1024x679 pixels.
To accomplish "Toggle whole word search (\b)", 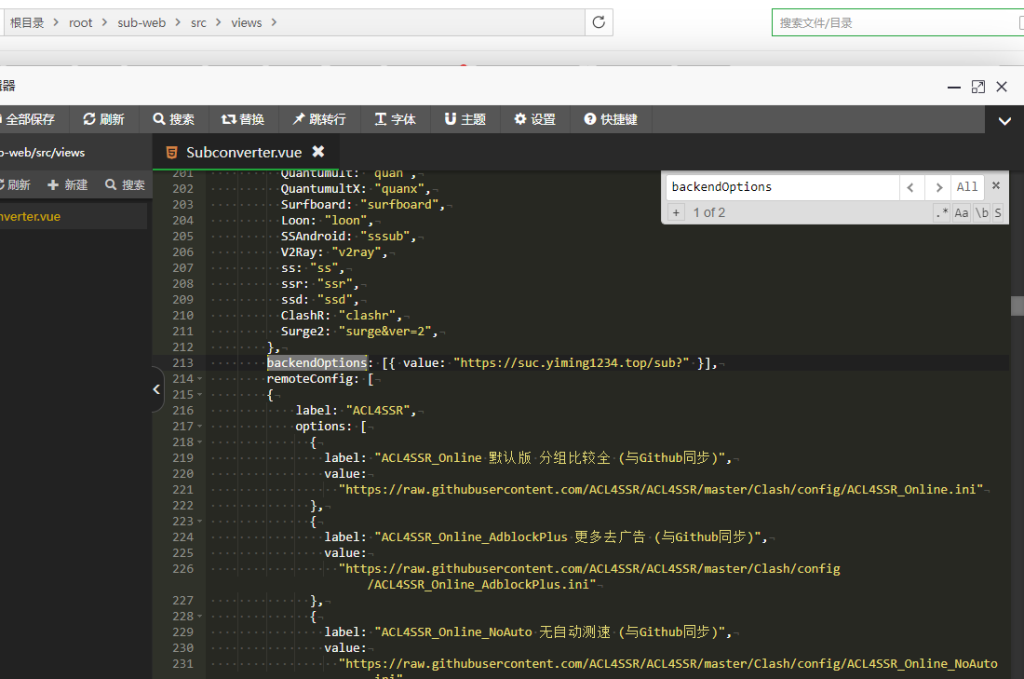I will point(981,213).
